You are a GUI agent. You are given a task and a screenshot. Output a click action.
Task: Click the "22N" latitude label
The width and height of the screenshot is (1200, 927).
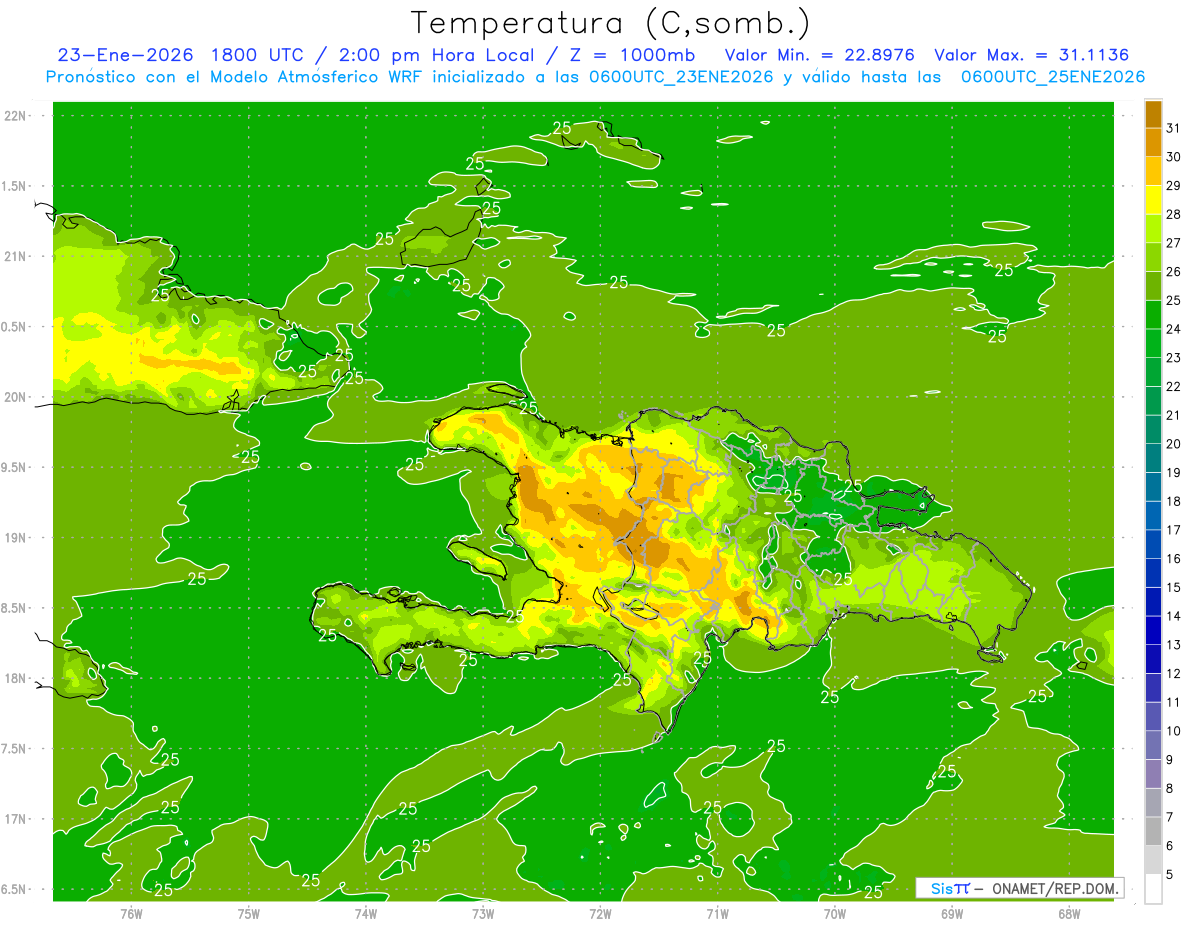(x=15, y=116)
